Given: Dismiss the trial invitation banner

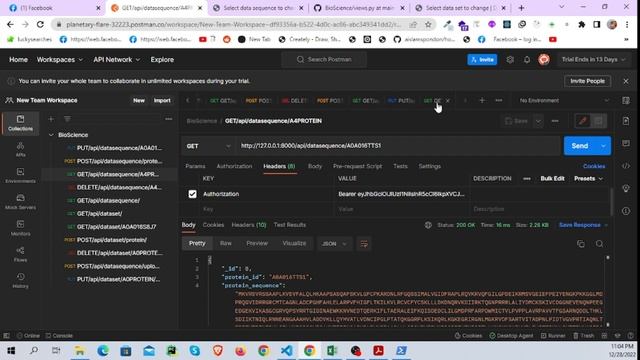Looking at the screenshot, I should 626,81.
